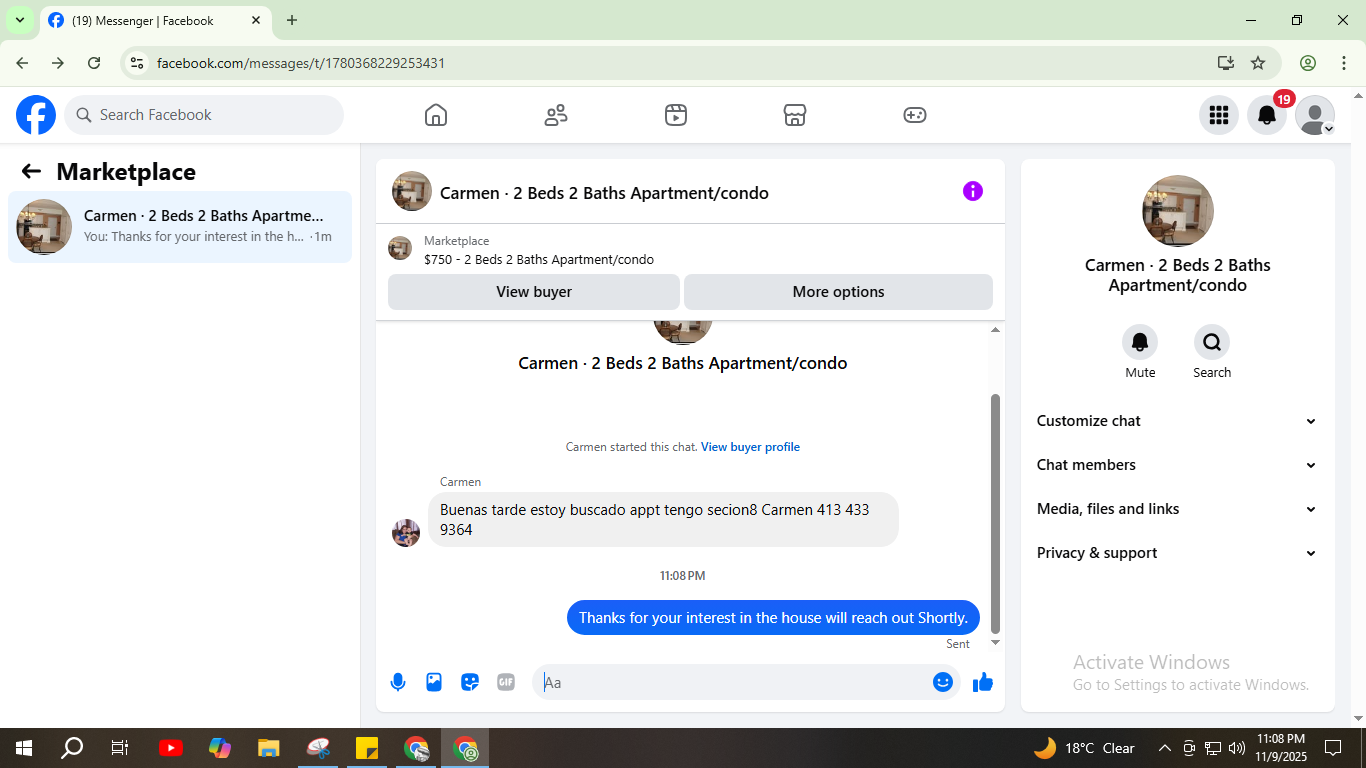Viewport: 1366px width, 768px height.
Task: Attach a photo with the image icon
Action: pos(434,682)
